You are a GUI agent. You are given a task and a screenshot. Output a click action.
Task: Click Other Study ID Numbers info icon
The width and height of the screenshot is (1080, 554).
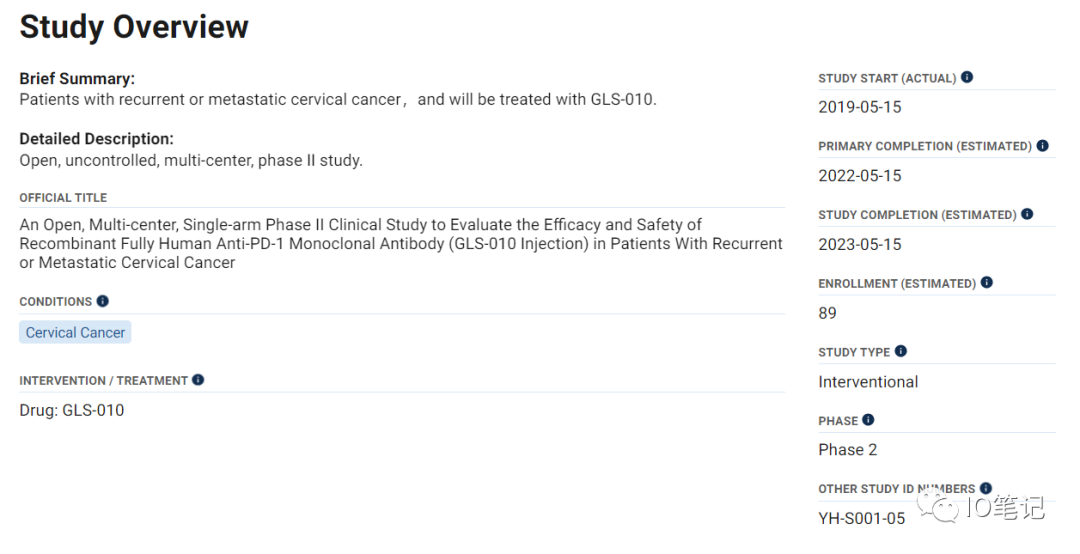click(x=986, y=488)
